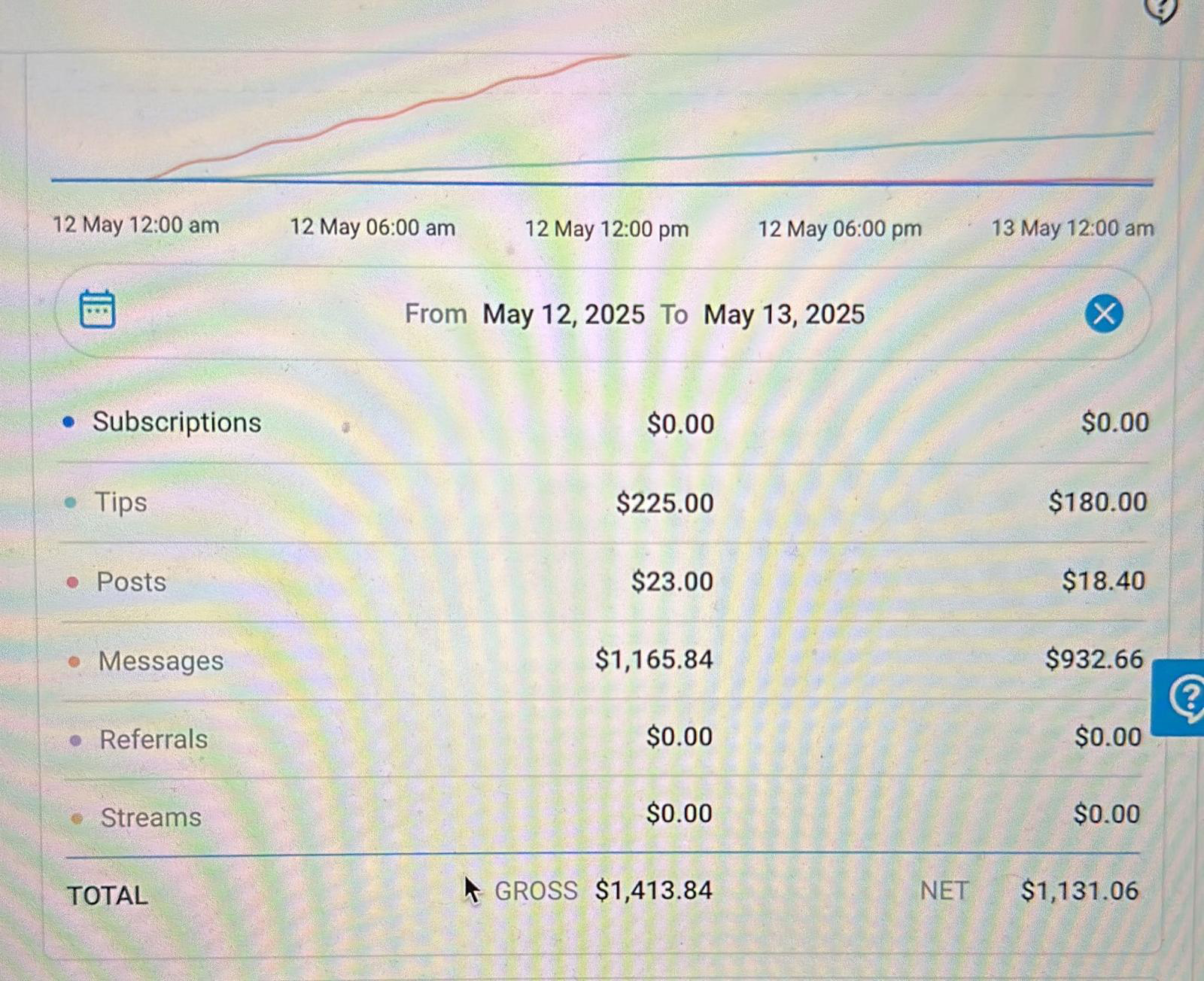The height and width of the screenshot is (981, 1204).
Task: Toggle the teal Tips series dot
Action: pyautogui.click(x=71, y=503)
